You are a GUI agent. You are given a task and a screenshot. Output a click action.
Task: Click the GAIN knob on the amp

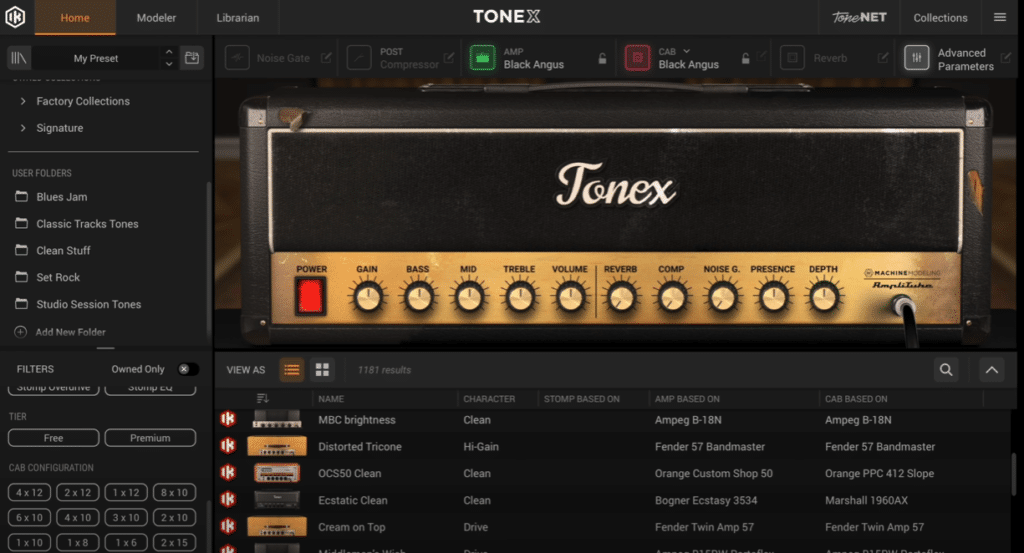tap(367, 296)
